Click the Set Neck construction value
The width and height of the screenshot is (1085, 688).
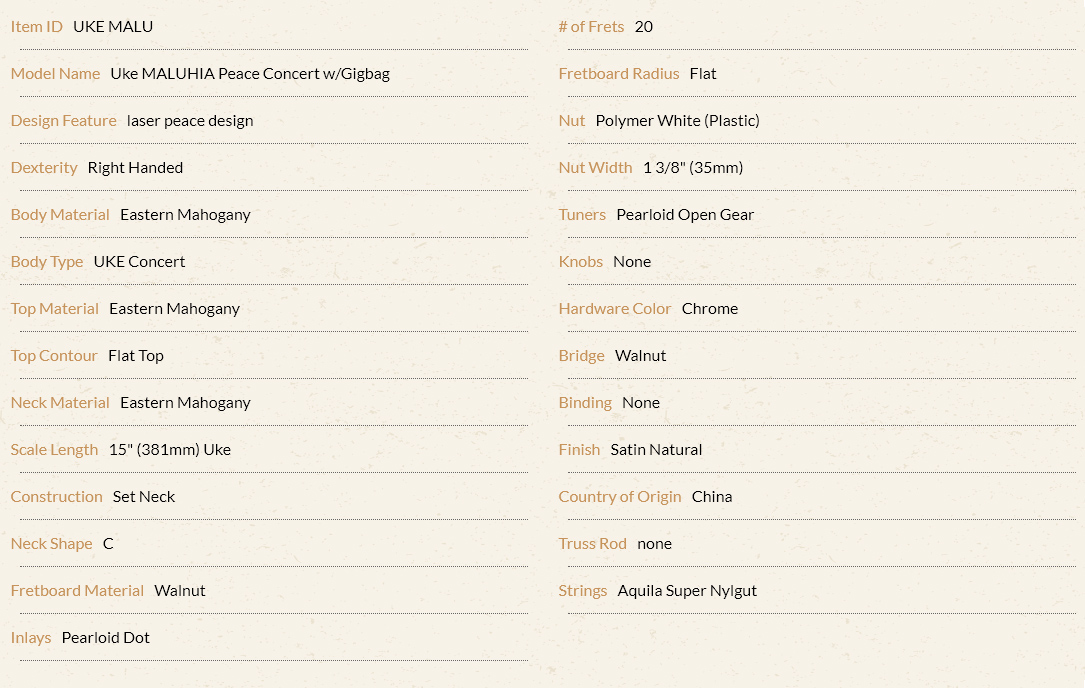(x=144, y=497)
